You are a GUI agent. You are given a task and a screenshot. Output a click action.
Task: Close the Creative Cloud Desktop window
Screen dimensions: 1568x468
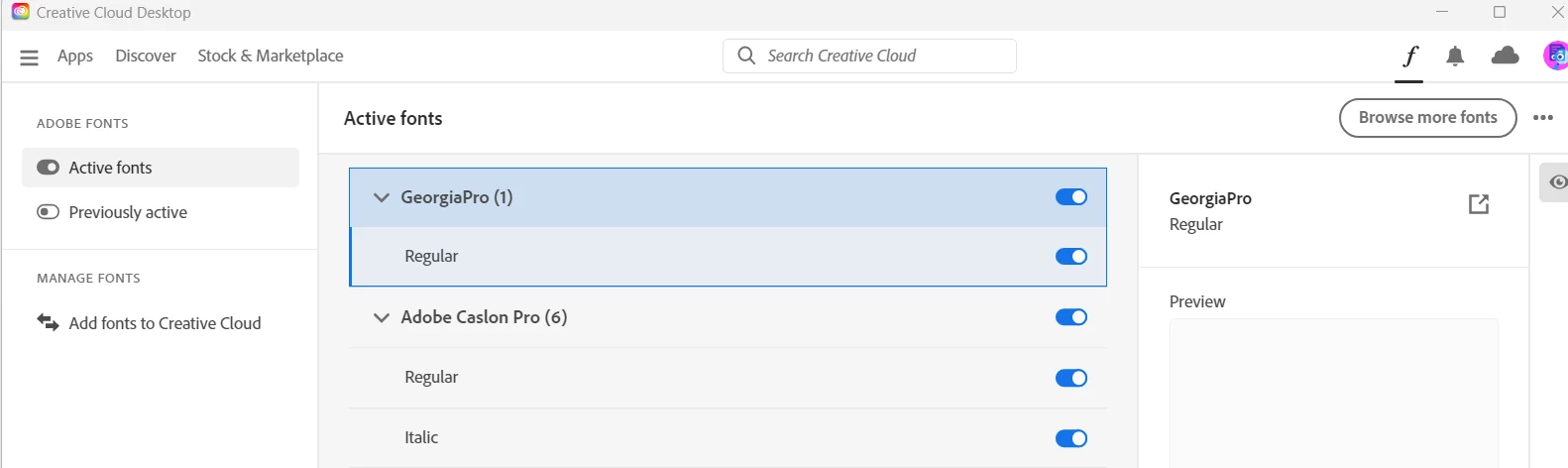tap(1556, 12)
